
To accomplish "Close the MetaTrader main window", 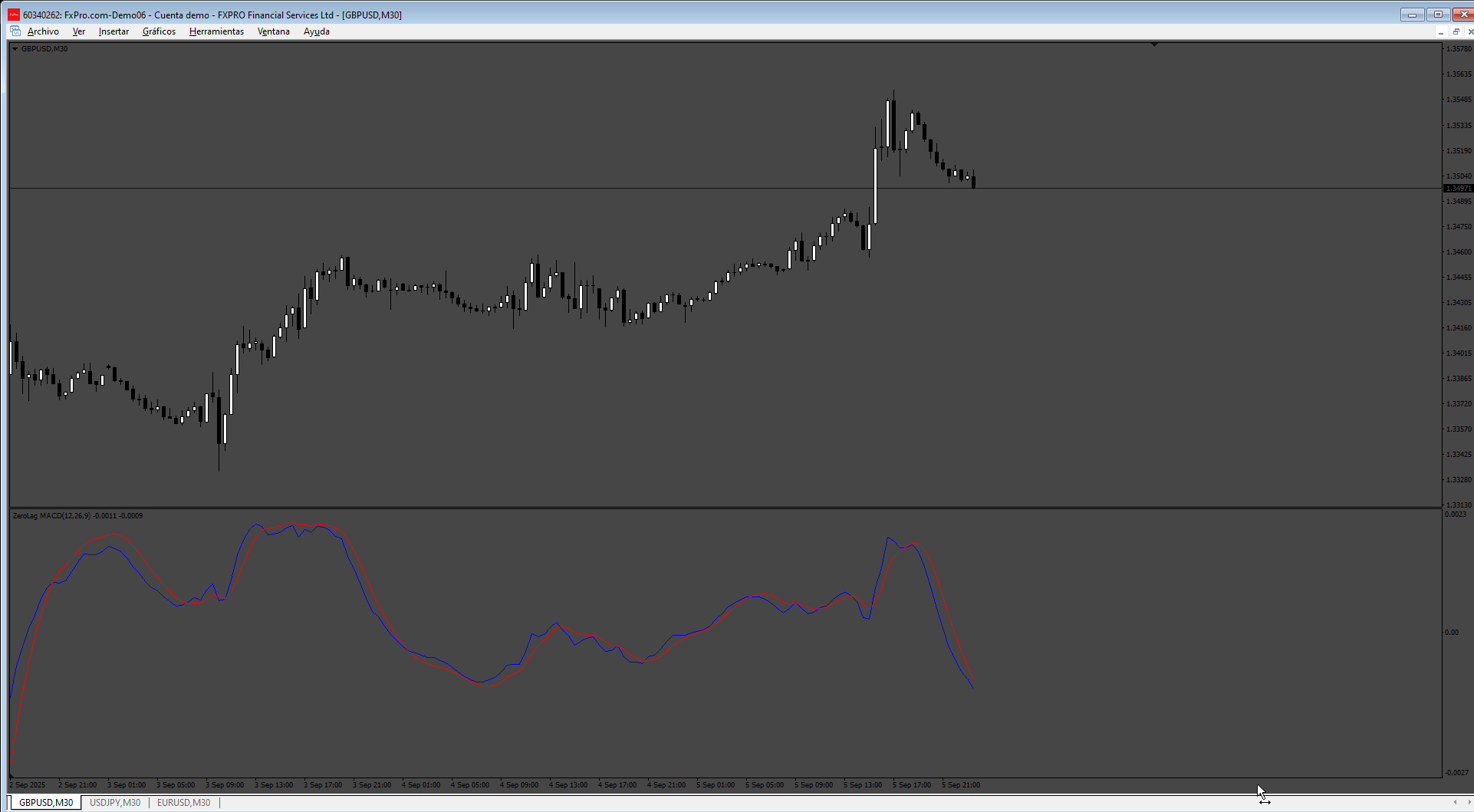I will (1462, 15).
